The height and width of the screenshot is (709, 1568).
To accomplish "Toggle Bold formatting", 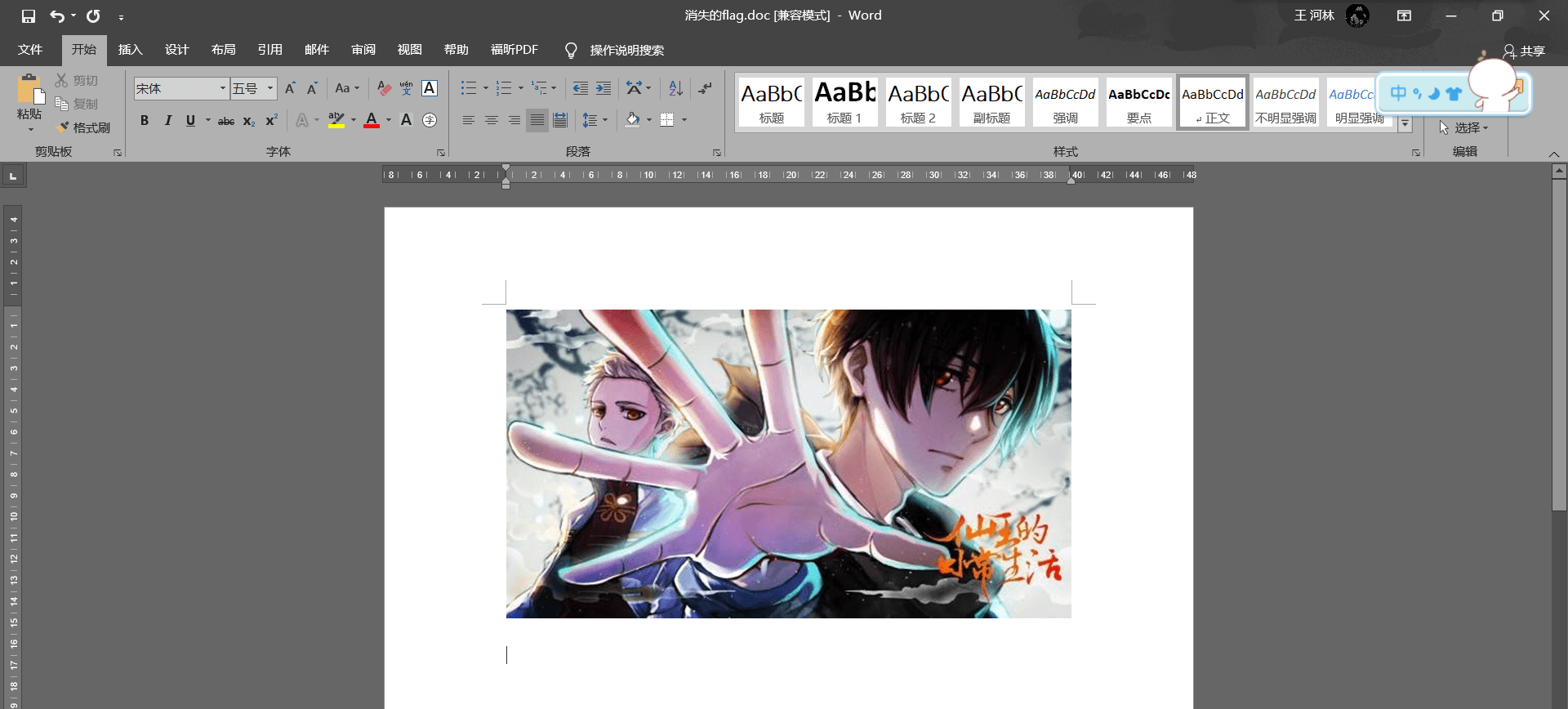I will pos(145,120).
